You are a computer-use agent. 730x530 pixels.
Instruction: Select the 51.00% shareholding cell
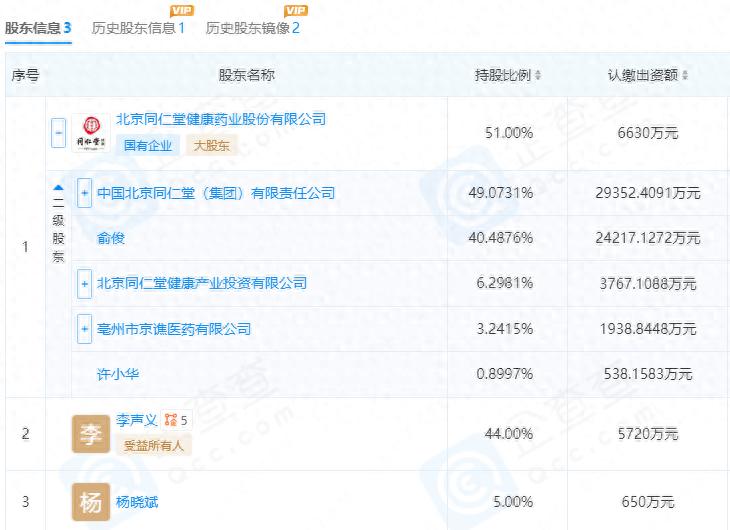click(x=509, y=133)
